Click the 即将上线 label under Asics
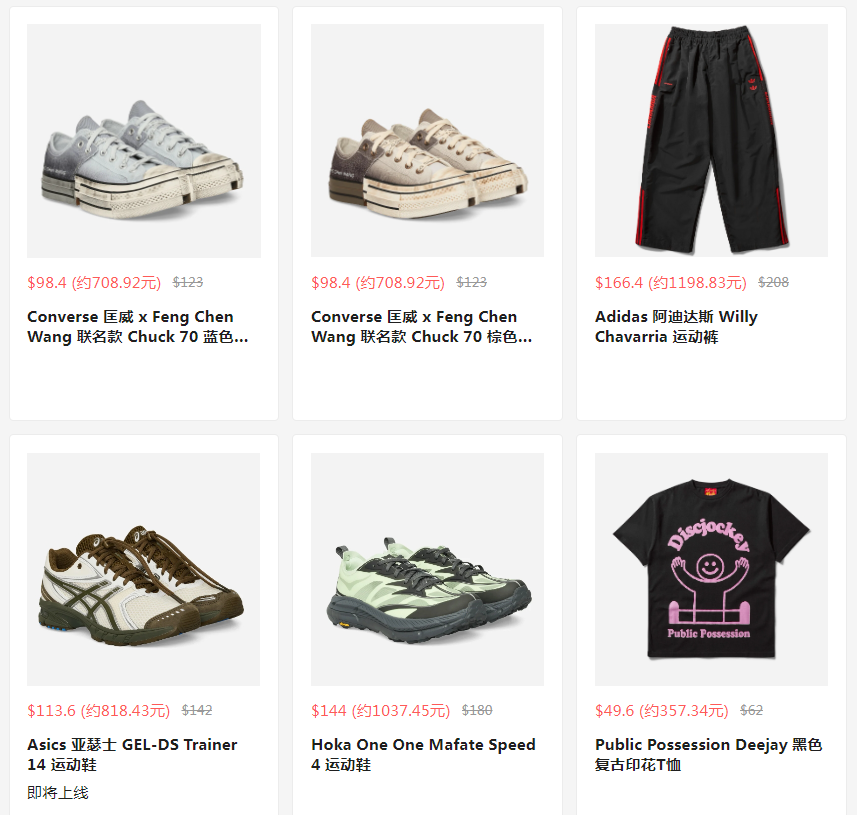 click(58, 793)
